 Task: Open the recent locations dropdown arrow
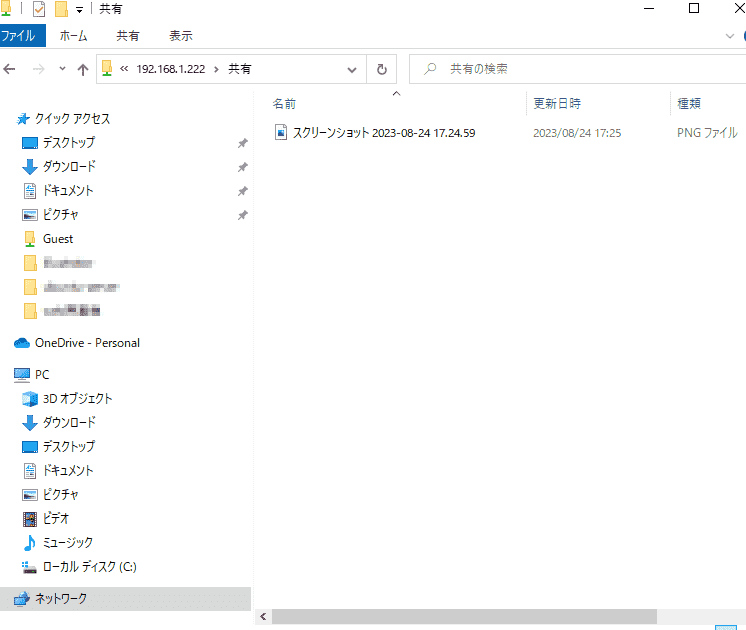[62, 69]
